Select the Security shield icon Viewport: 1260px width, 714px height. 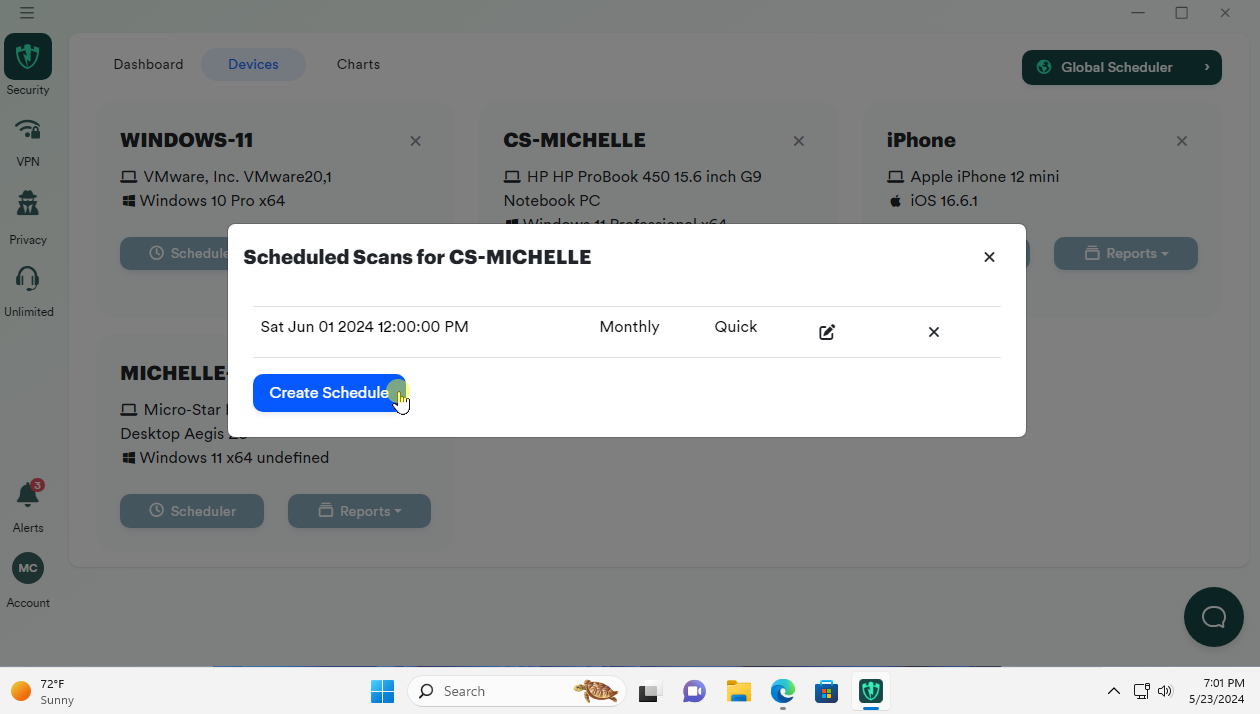[28, 57]
